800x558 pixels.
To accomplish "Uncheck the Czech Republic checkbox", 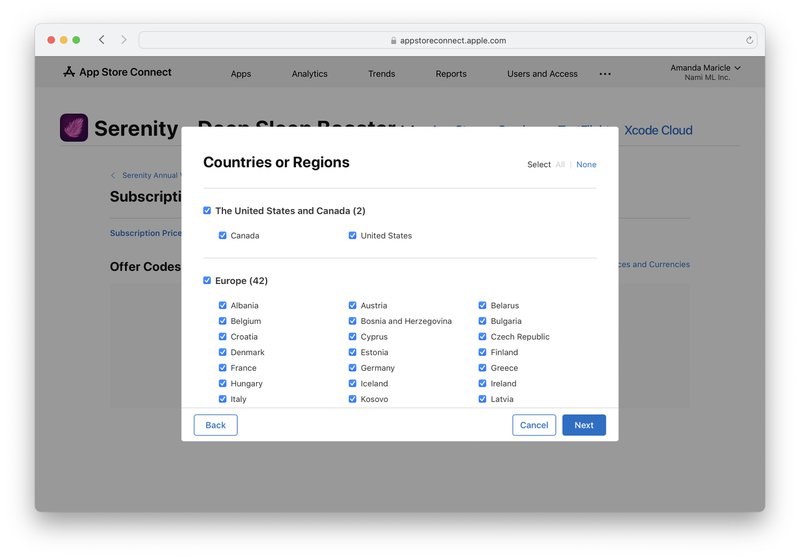I will pyautogui.click(x=482, y=336).
